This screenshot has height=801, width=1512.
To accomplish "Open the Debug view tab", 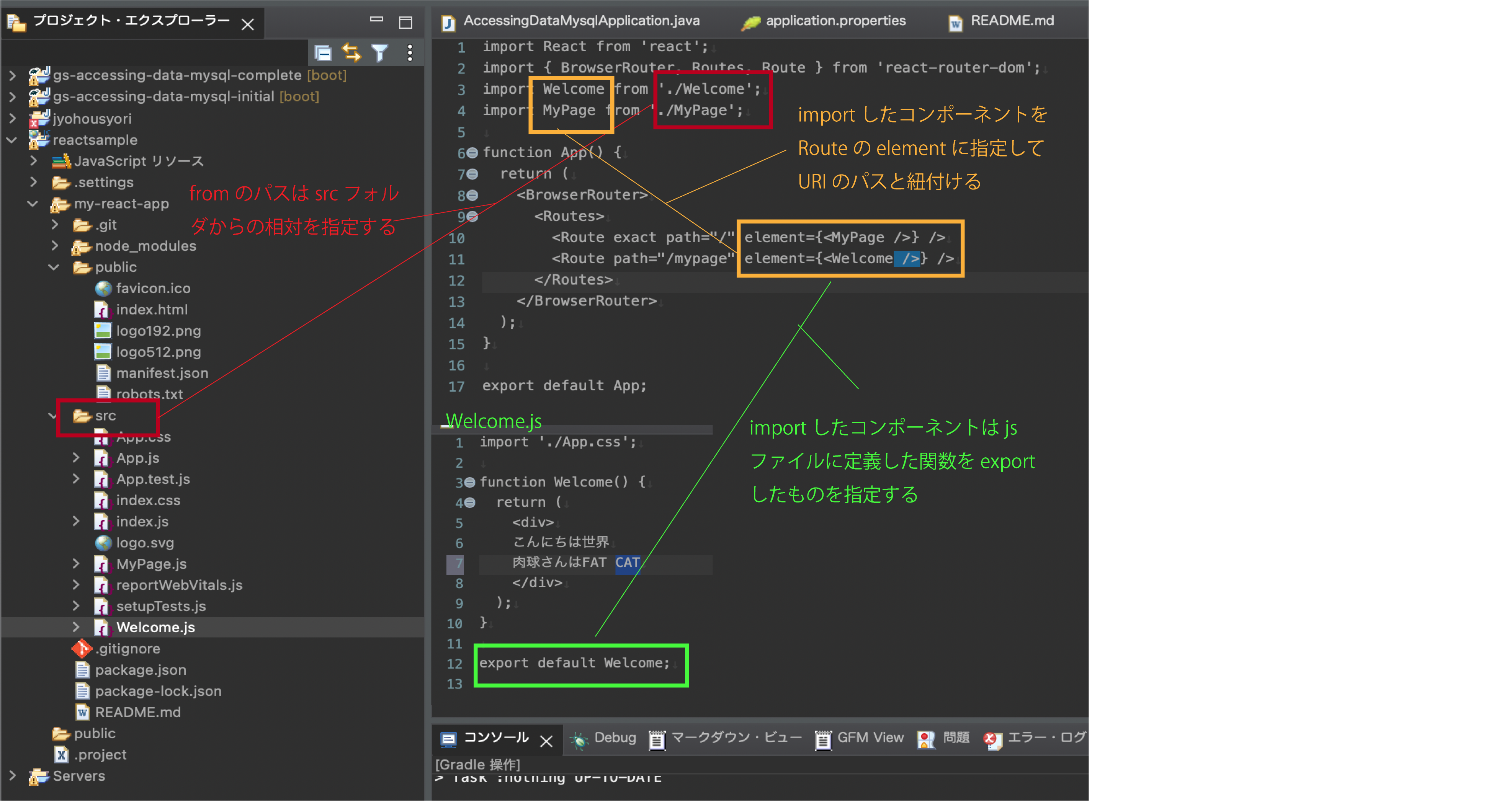I will click(614, 737).
